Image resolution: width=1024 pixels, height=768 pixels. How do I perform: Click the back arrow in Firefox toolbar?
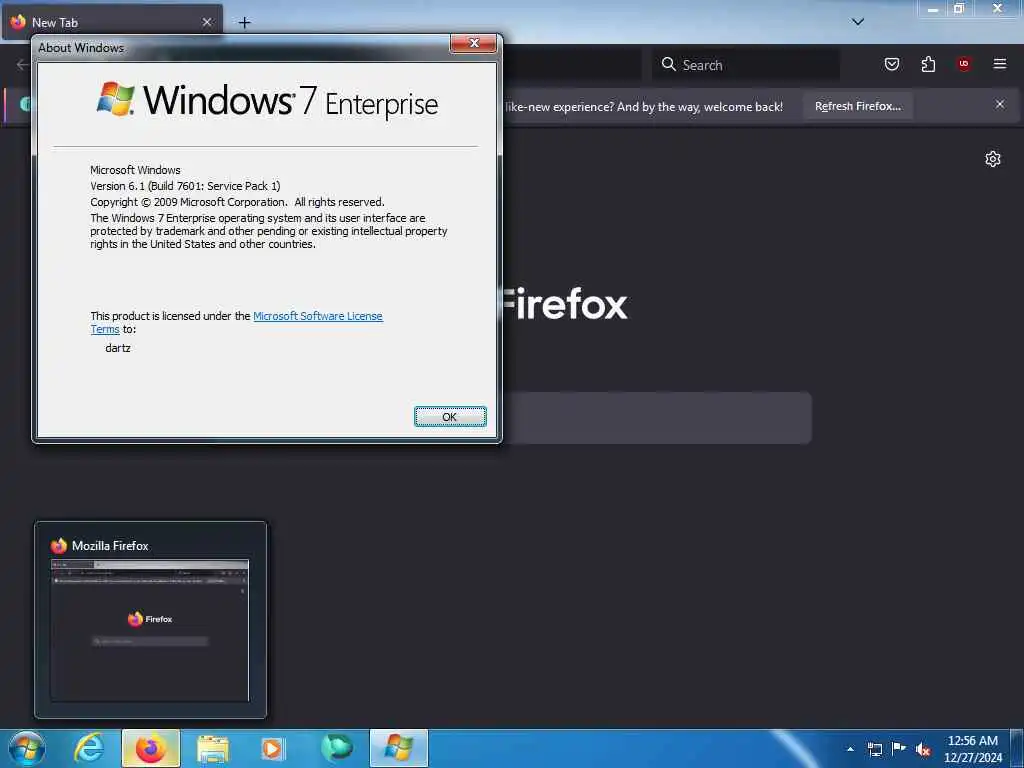(x=22, y=64)
